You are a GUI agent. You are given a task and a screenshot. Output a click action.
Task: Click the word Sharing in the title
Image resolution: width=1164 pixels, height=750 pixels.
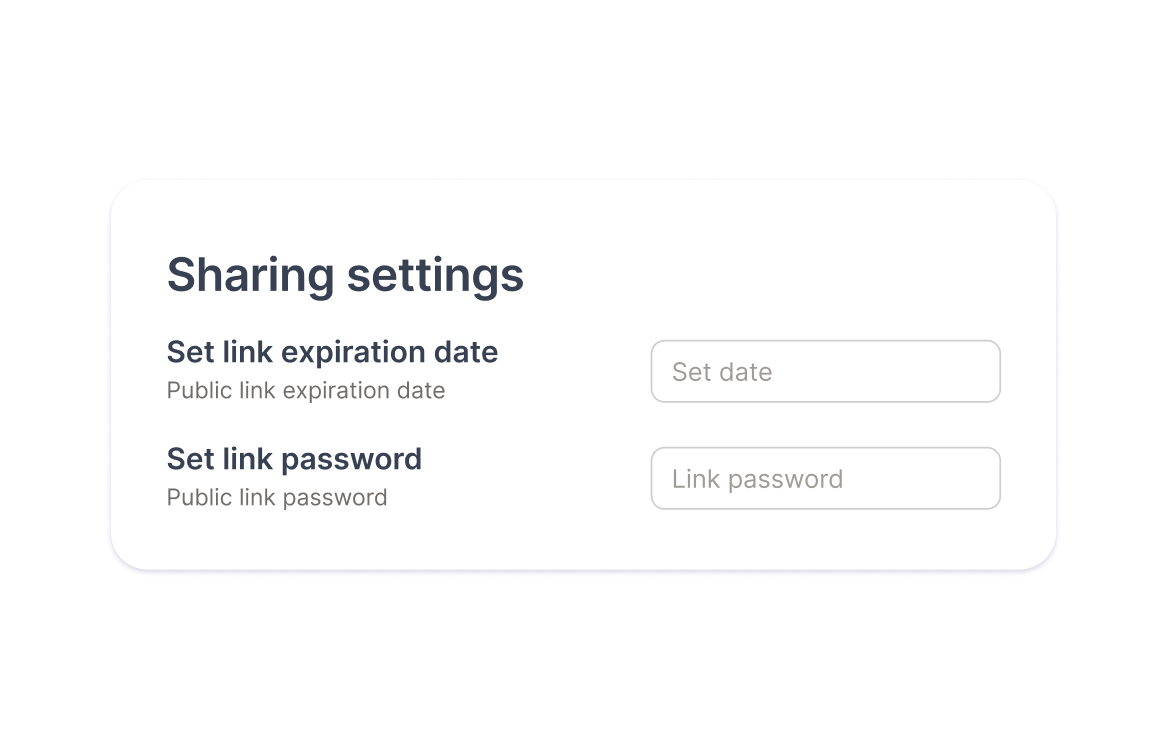(x=250, y=275)
